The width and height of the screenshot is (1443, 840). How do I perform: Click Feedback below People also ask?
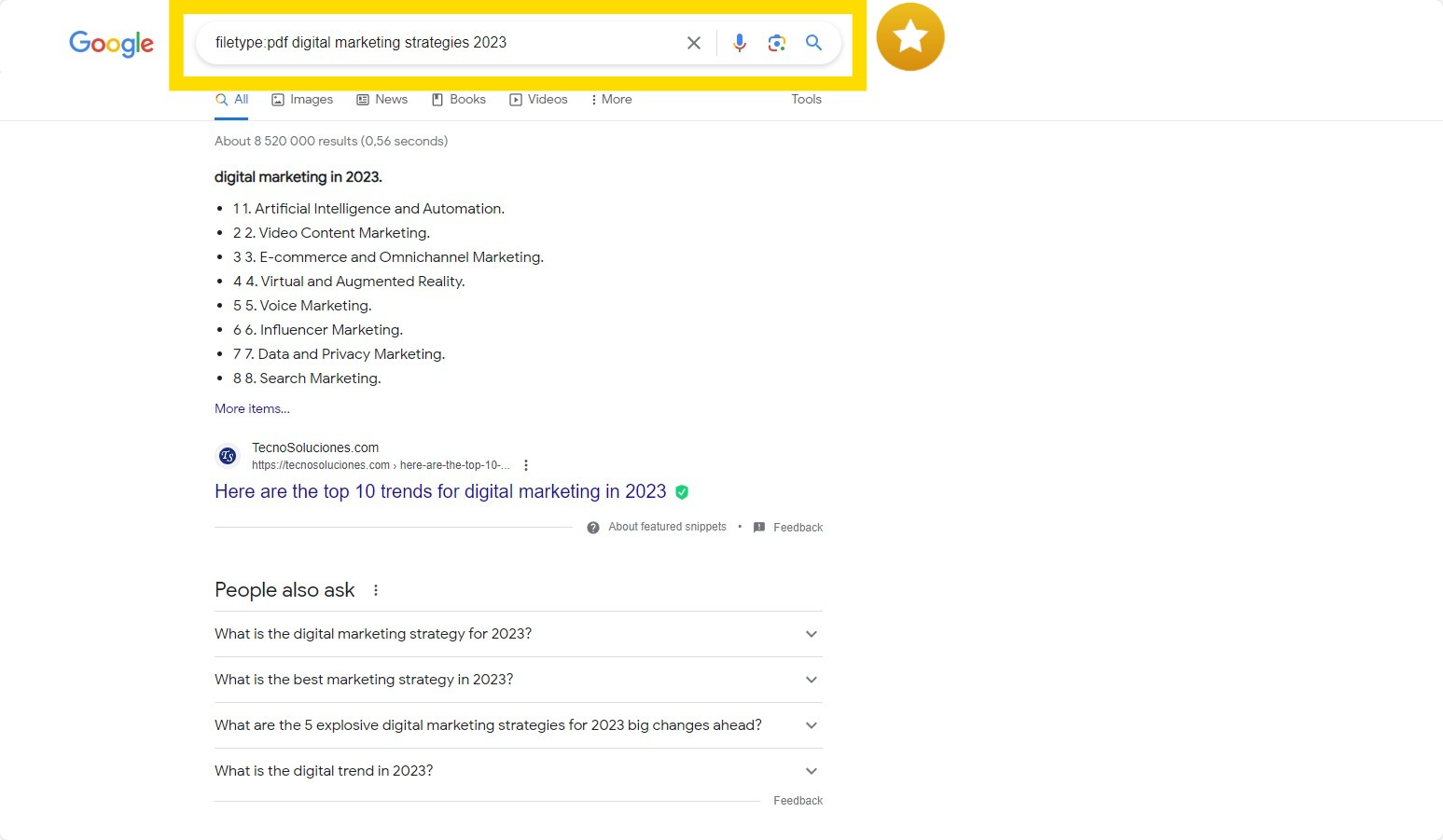pyautogui.click(x=798, y=801)
